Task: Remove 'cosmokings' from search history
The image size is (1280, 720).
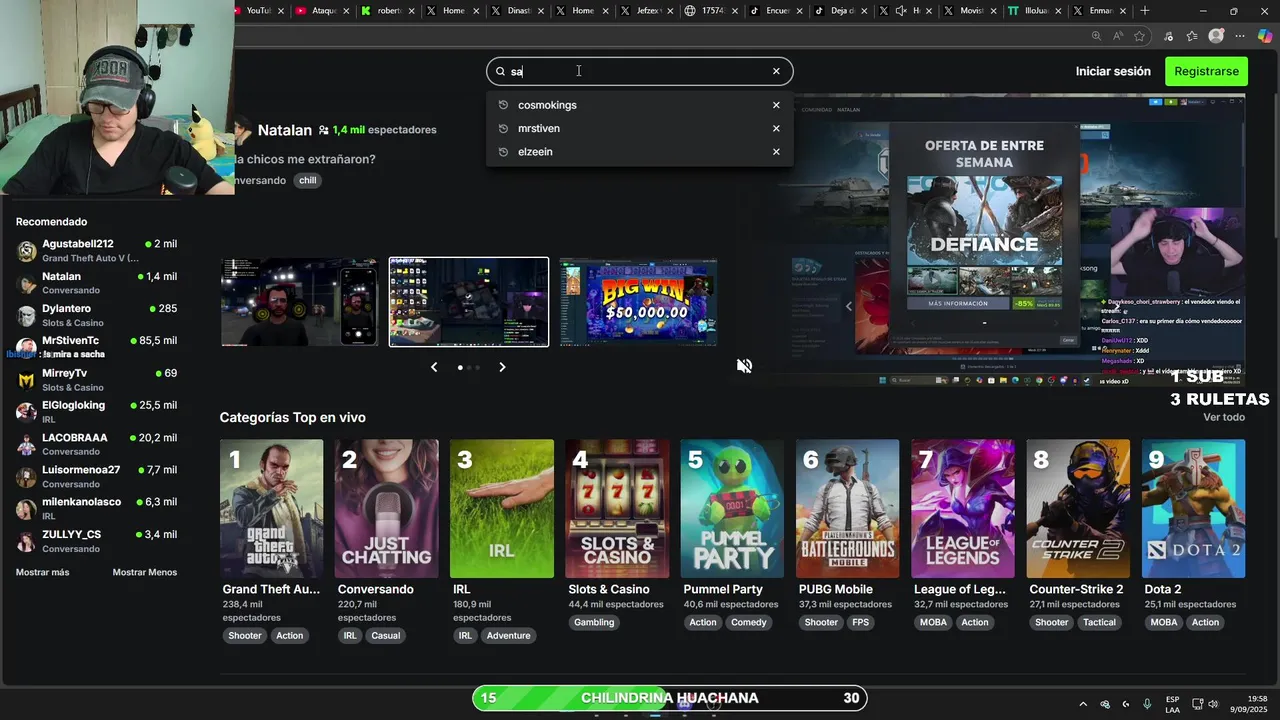Action: coord(776,105)
